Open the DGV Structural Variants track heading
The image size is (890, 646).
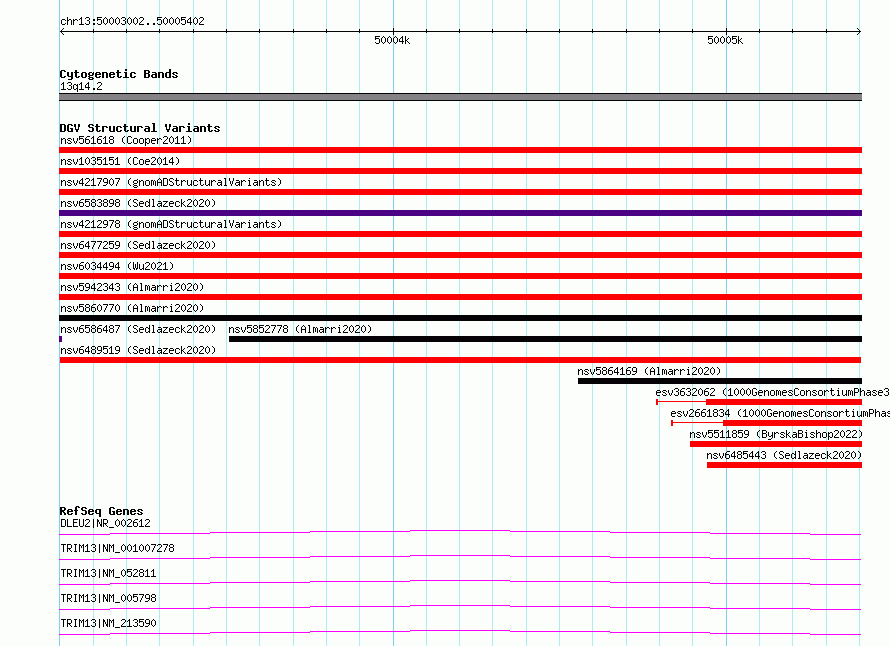pos(140,128)
